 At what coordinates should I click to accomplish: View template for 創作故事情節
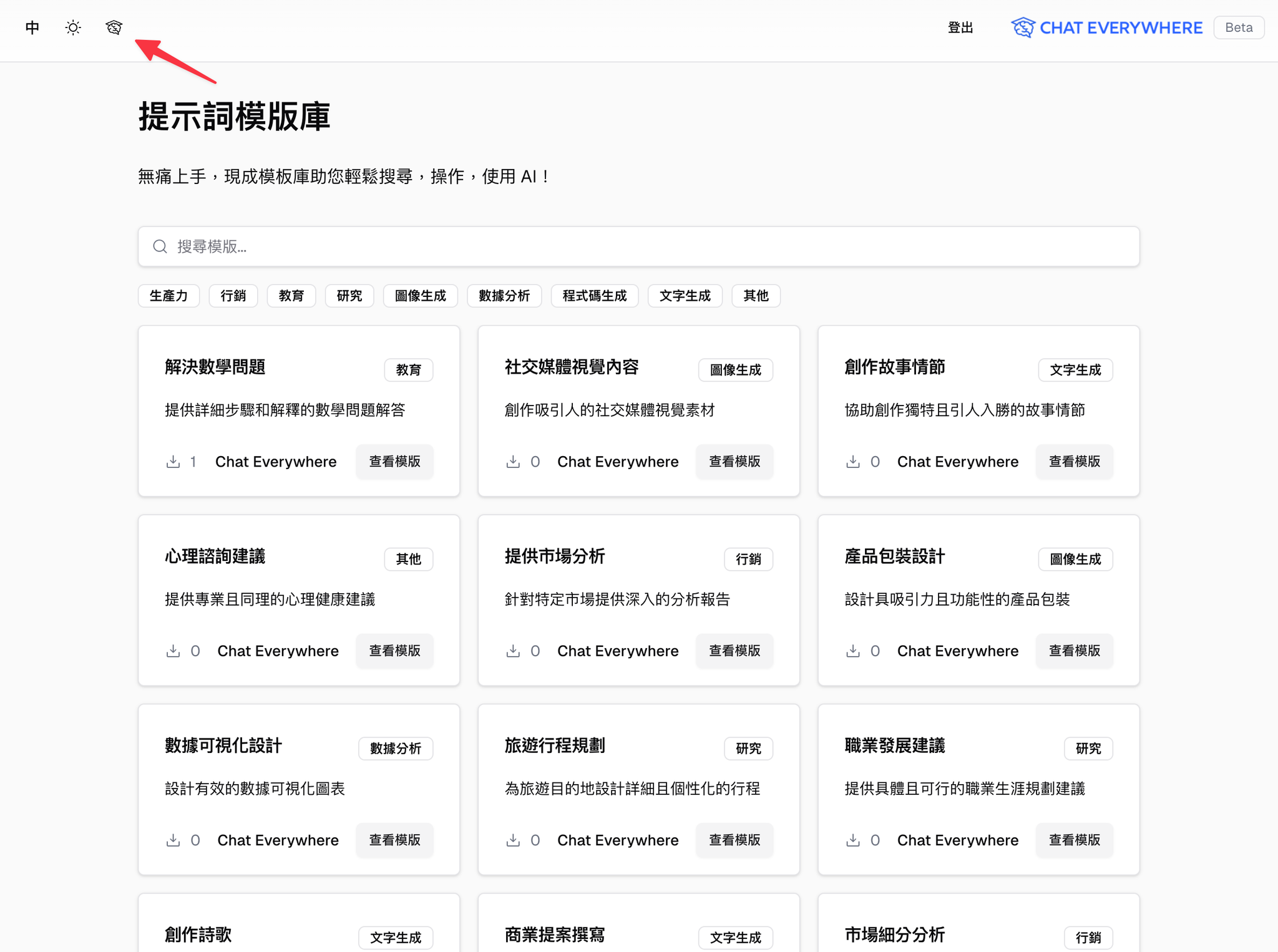(1075, 462)
